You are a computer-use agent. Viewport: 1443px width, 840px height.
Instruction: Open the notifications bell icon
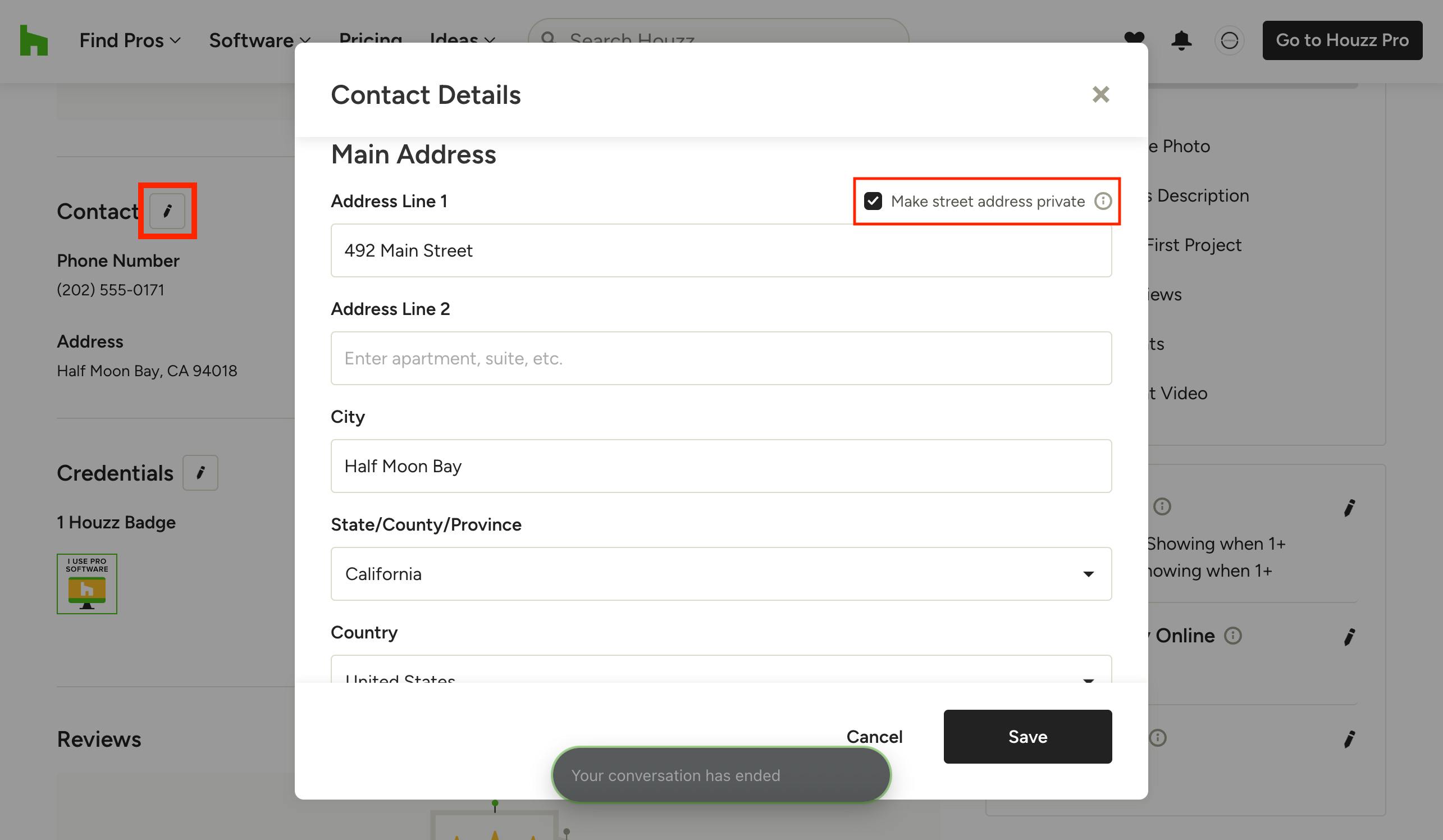point(1181,40)
